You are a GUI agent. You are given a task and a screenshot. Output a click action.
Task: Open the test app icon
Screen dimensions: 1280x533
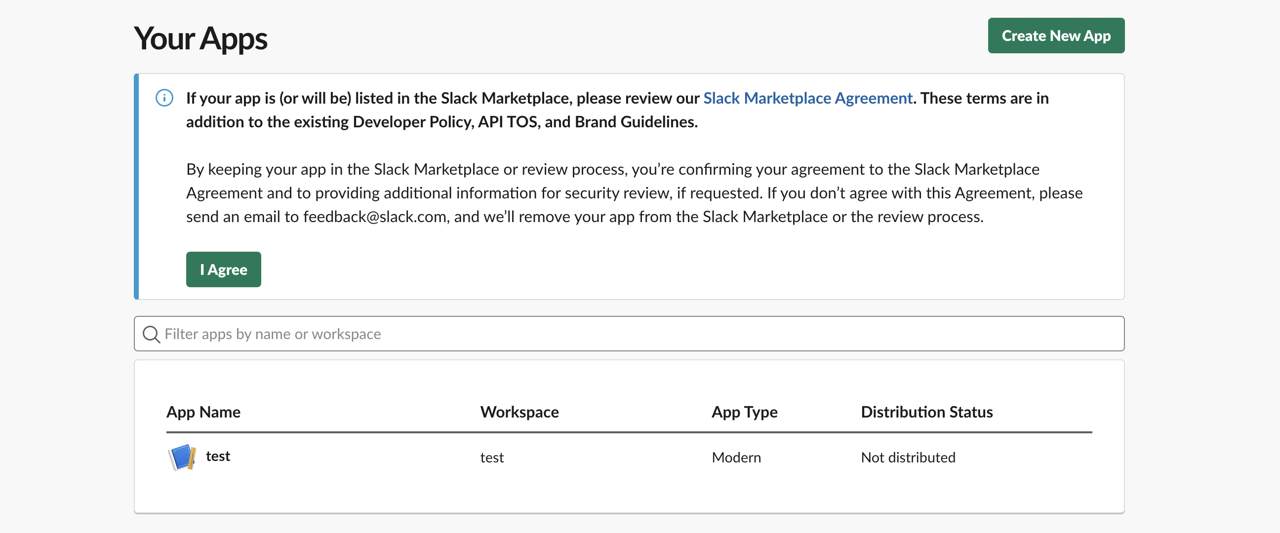[182, 457]
